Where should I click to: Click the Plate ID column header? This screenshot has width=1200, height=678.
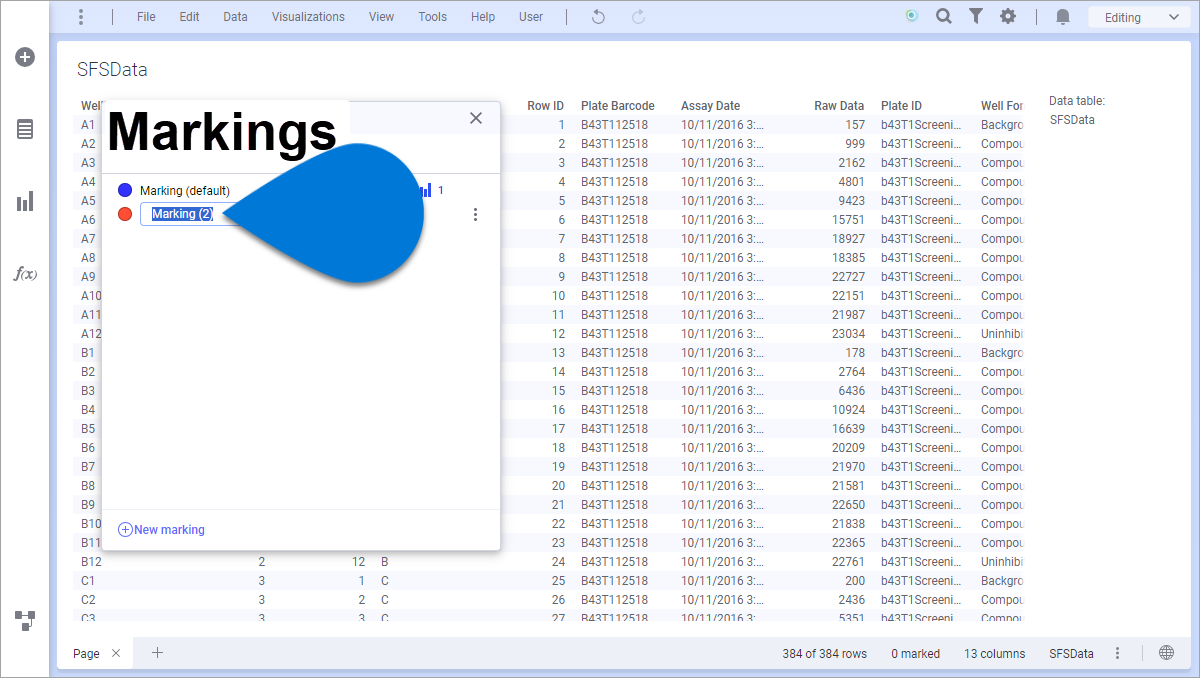[901, 106]
